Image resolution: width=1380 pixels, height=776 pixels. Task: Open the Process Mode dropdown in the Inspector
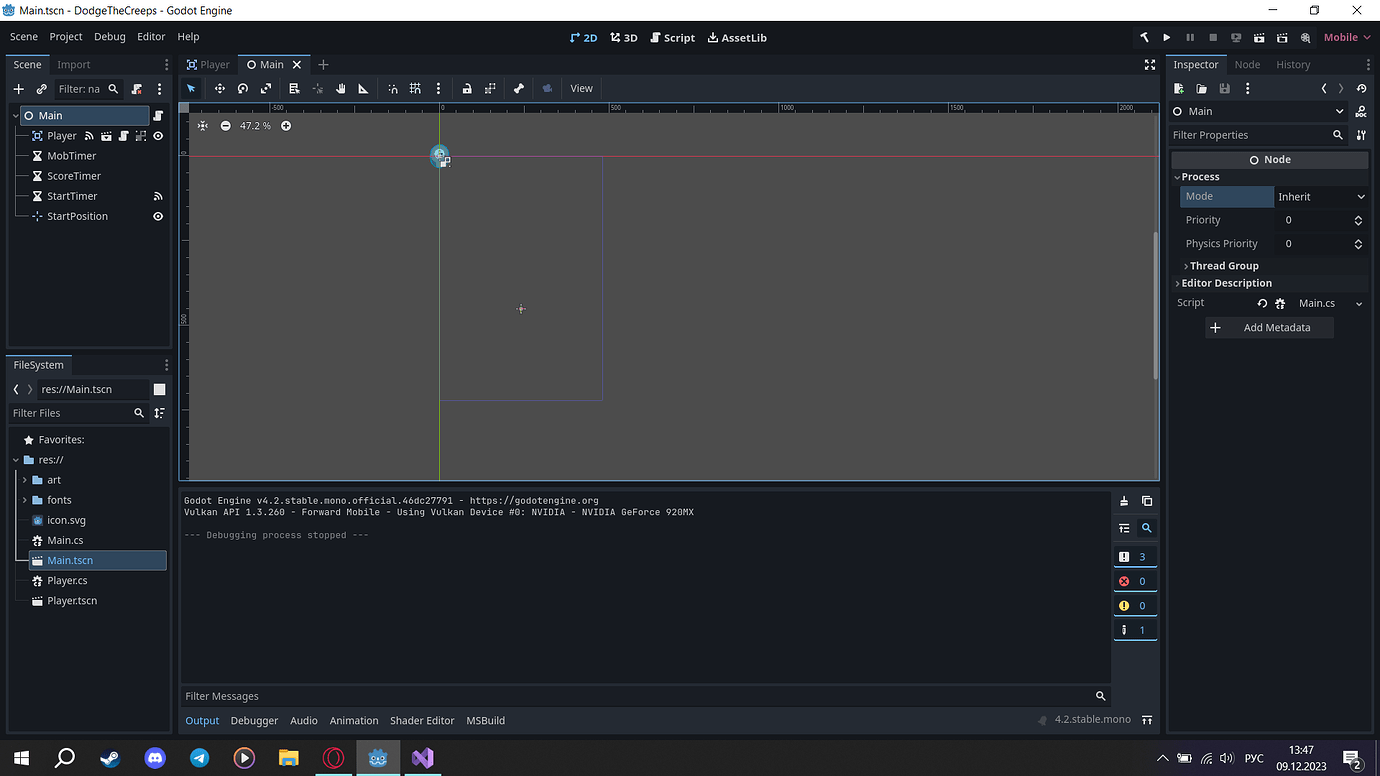pyautogui.click(x=1320, y=196)
